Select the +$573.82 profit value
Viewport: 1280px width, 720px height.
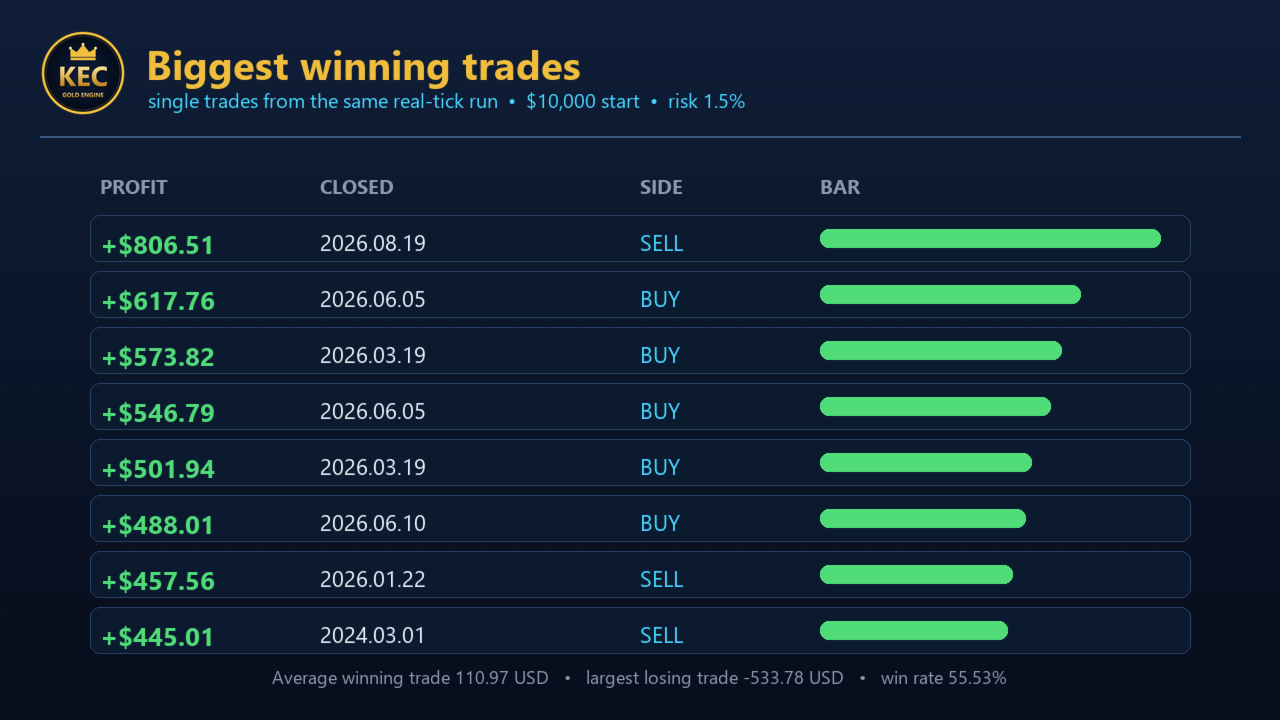pyautogui.click(x=158, y=357)
